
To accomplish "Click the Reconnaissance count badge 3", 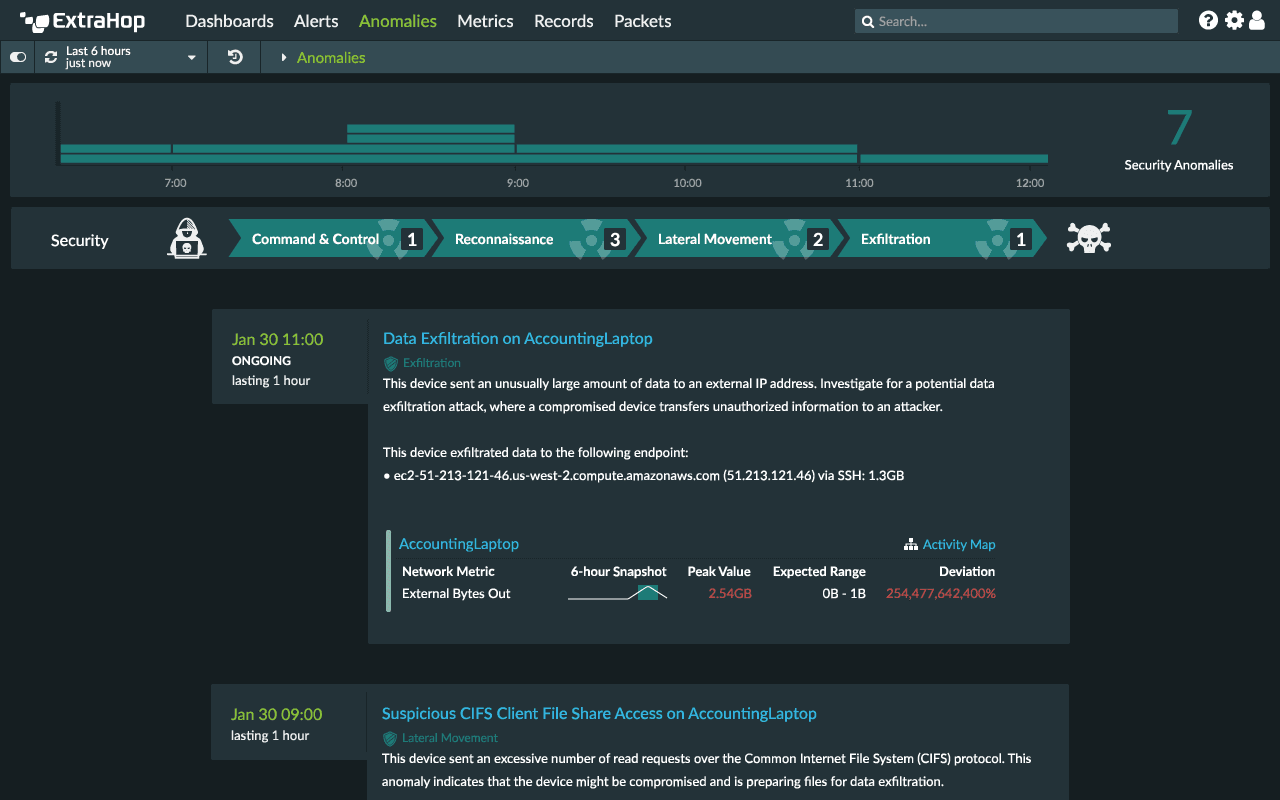I will (615, 239).
